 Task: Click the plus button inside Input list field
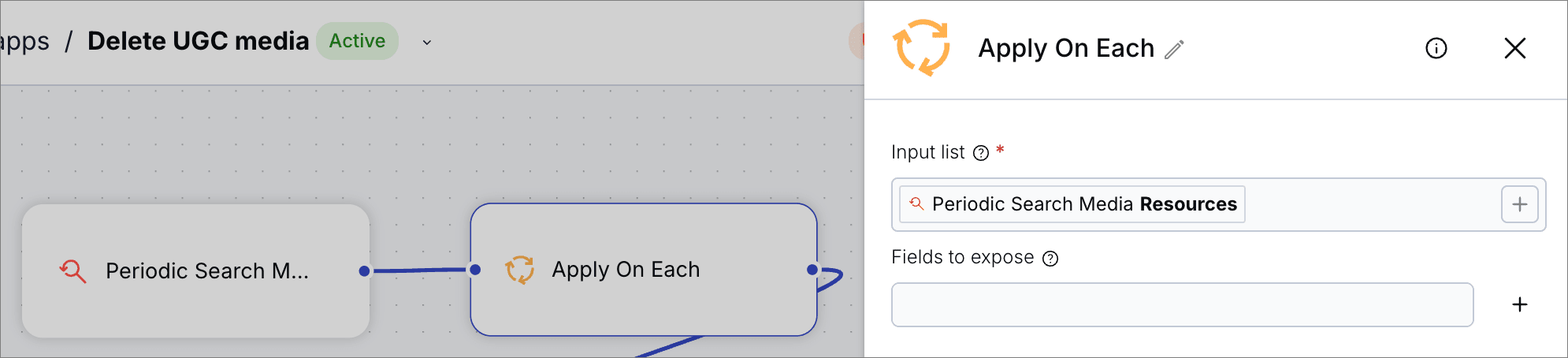pyautogui.click(x=1520, y=205)
